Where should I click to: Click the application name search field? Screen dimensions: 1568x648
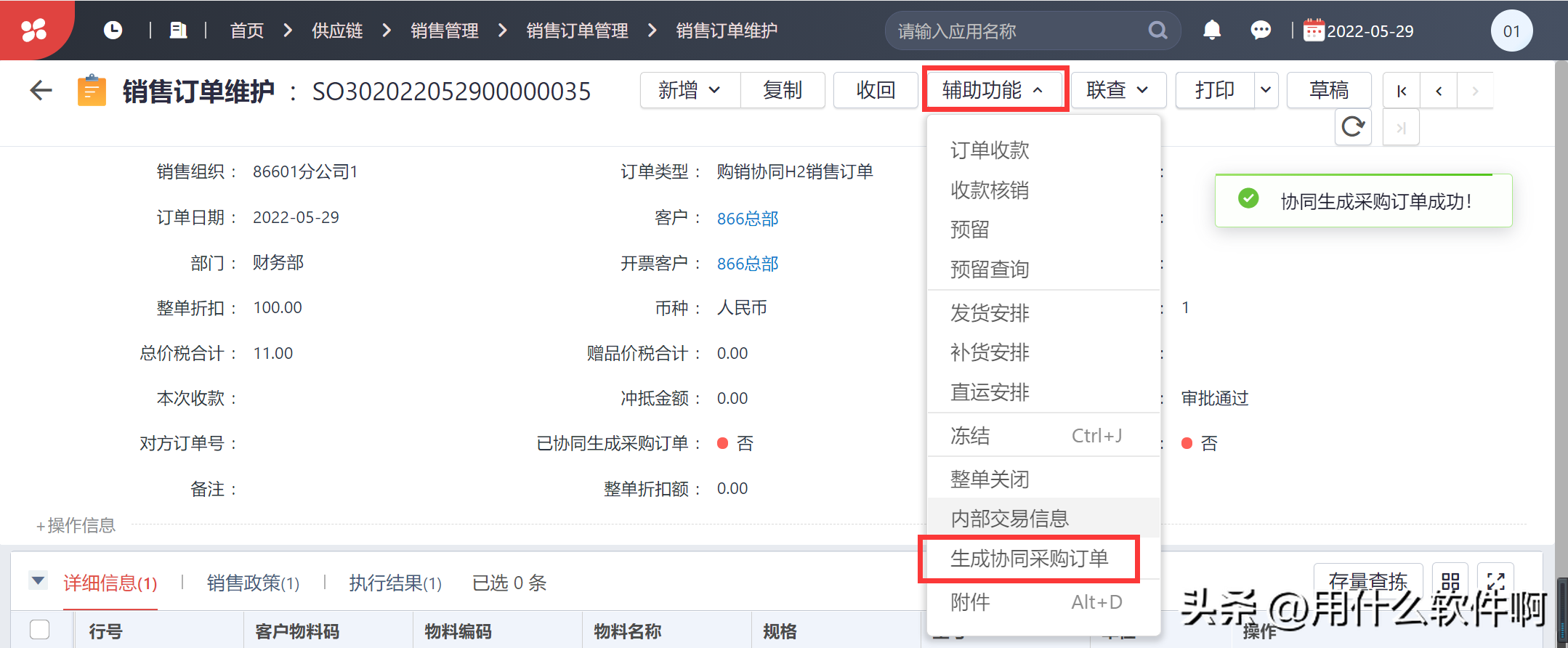[1017, 31]
